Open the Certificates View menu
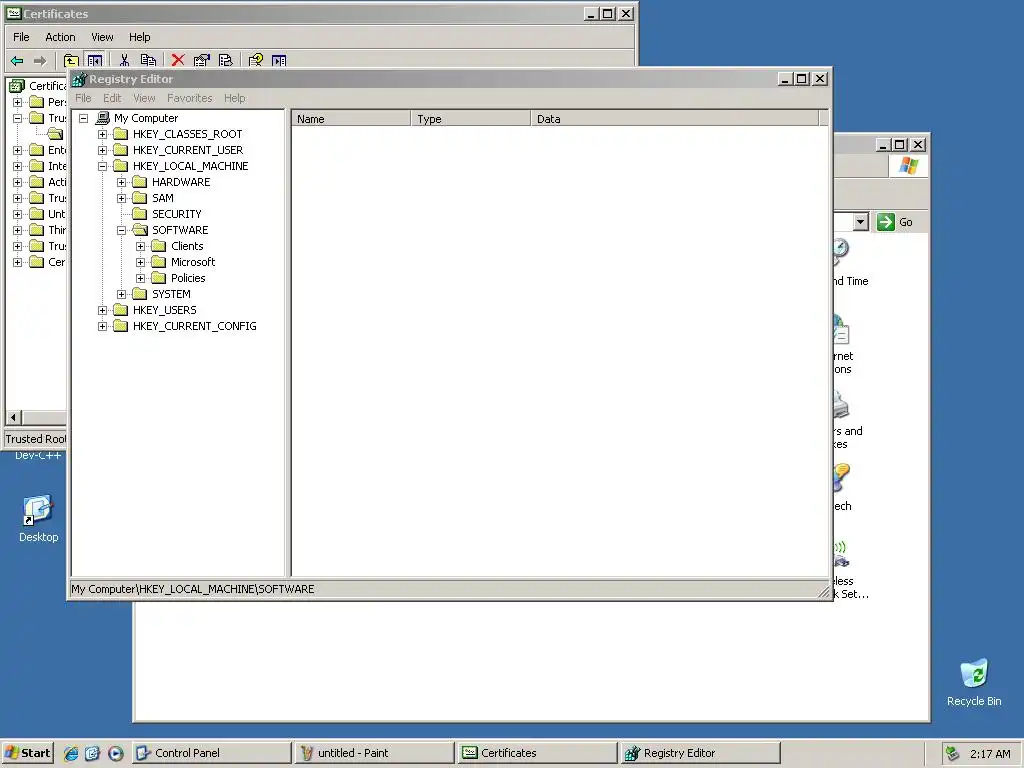Screen dimensions: 1024x768 (102, 37)
